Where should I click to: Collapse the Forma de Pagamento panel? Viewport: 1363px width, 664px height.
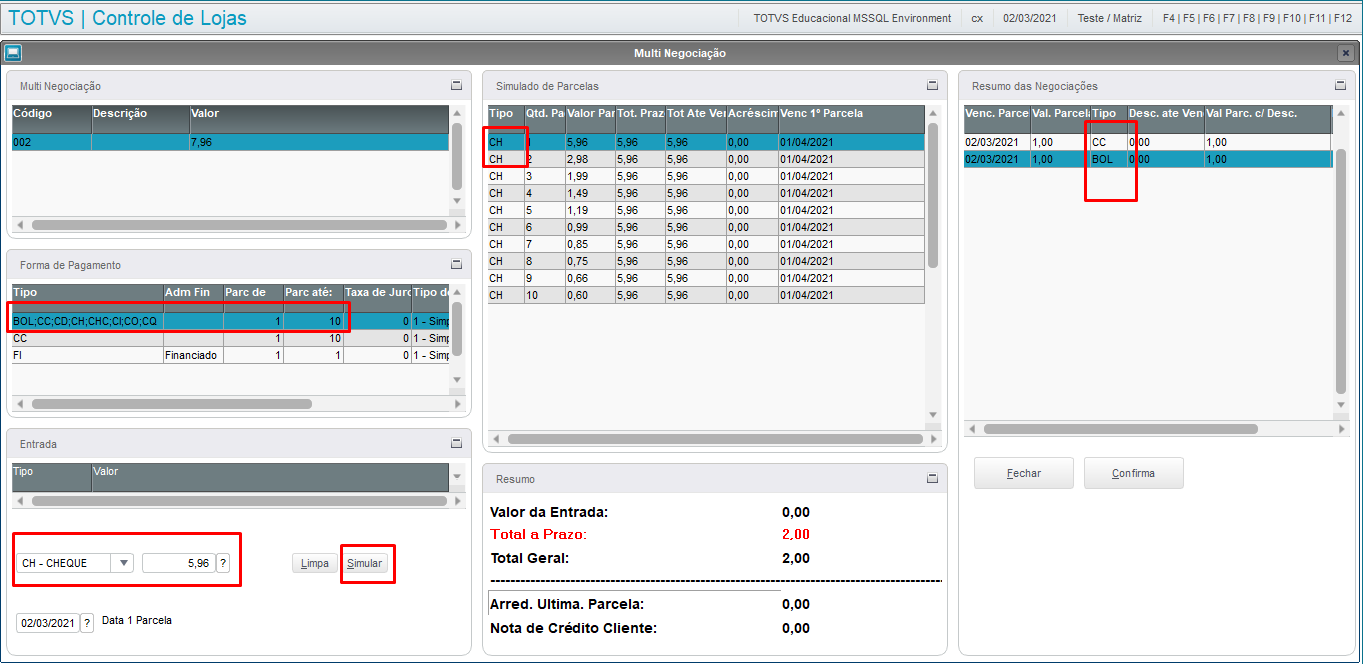[456, 265]
